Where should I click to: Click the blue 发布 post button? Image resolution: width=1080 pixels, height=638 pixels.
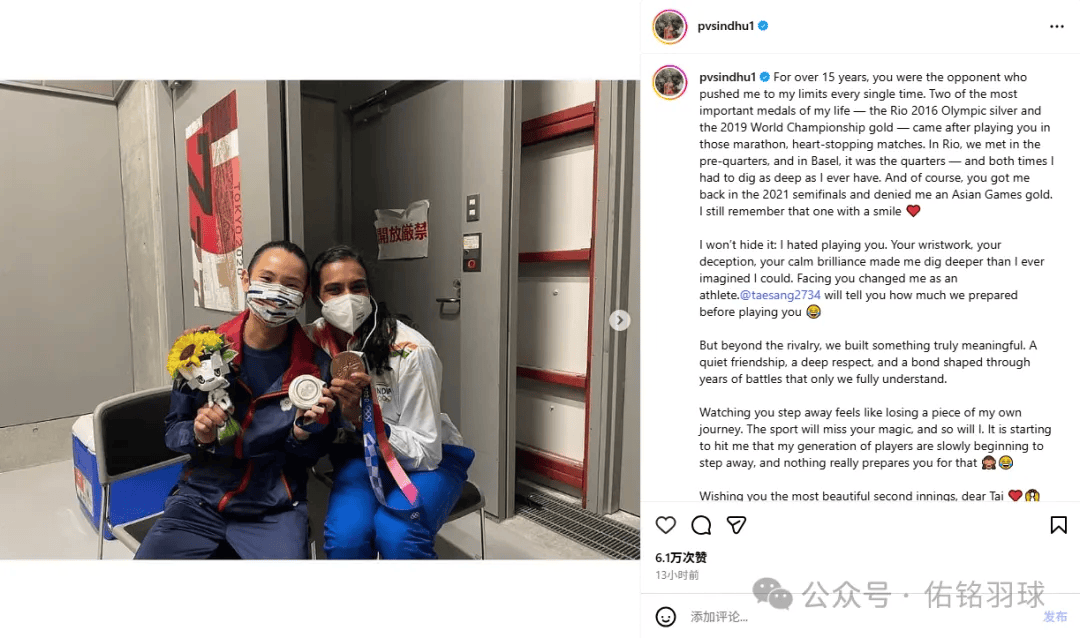click(1055, 617)
